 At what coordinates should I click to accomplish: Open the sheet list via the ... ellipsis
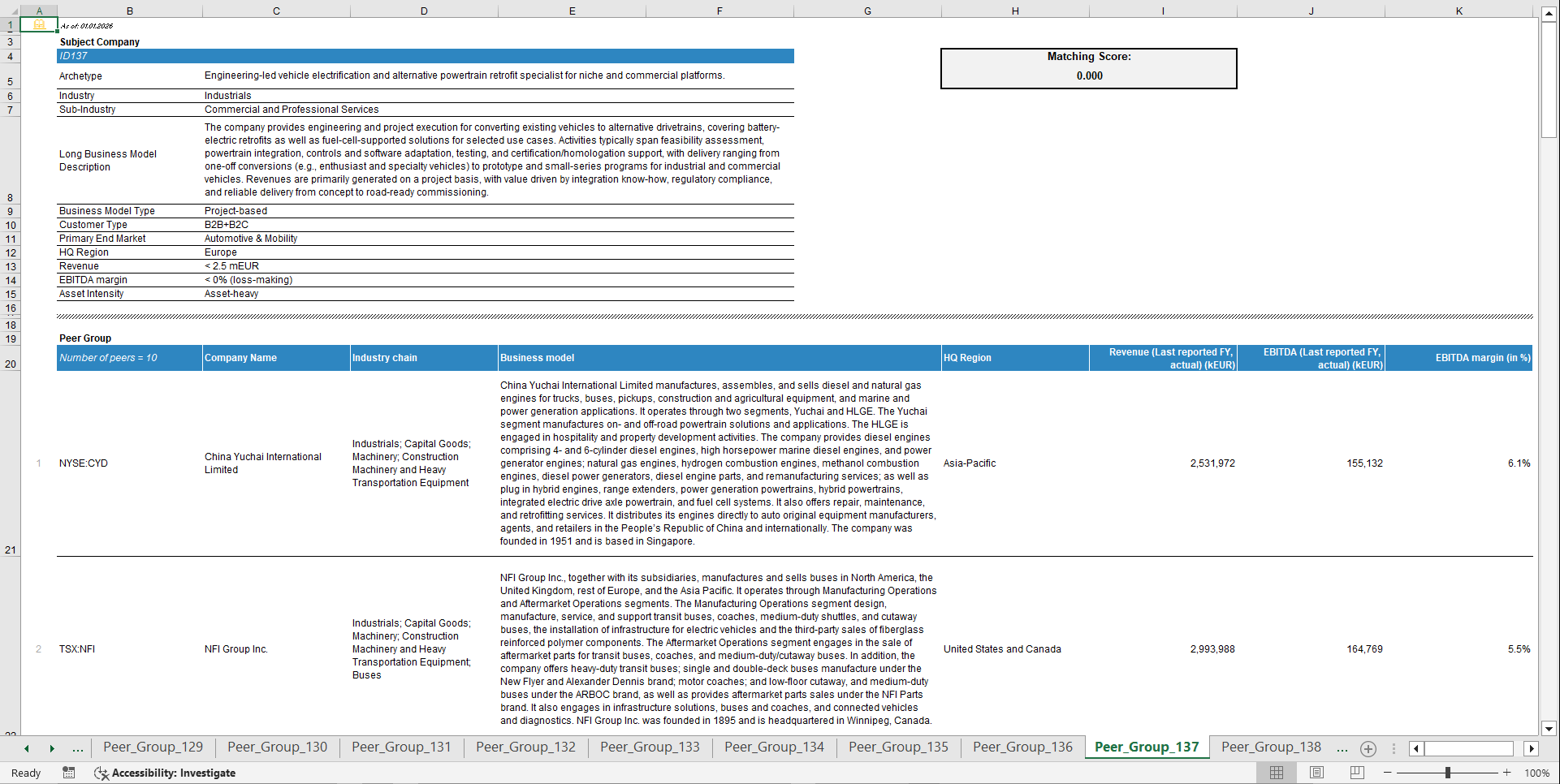pos(77,748)
